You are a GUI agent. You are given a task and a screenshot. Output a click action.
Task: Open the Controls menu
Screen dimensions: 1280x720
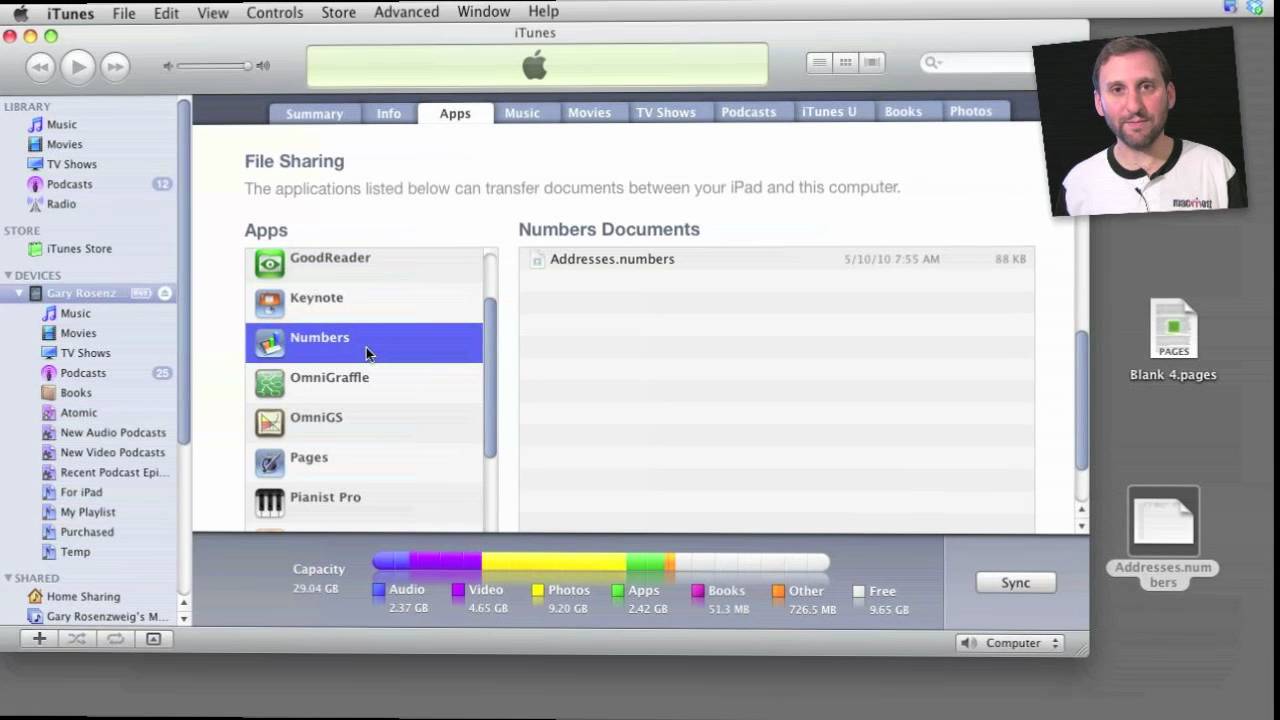274,12
